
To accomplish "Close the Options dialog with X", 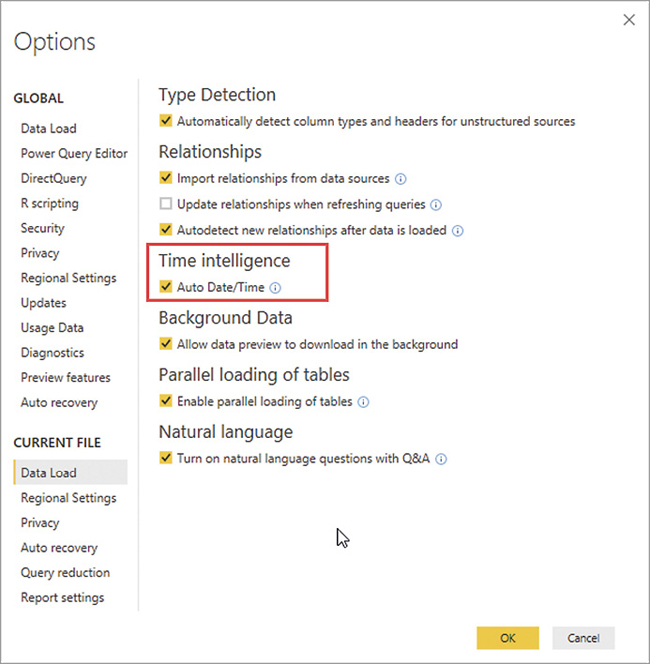I will coord(629,19).
